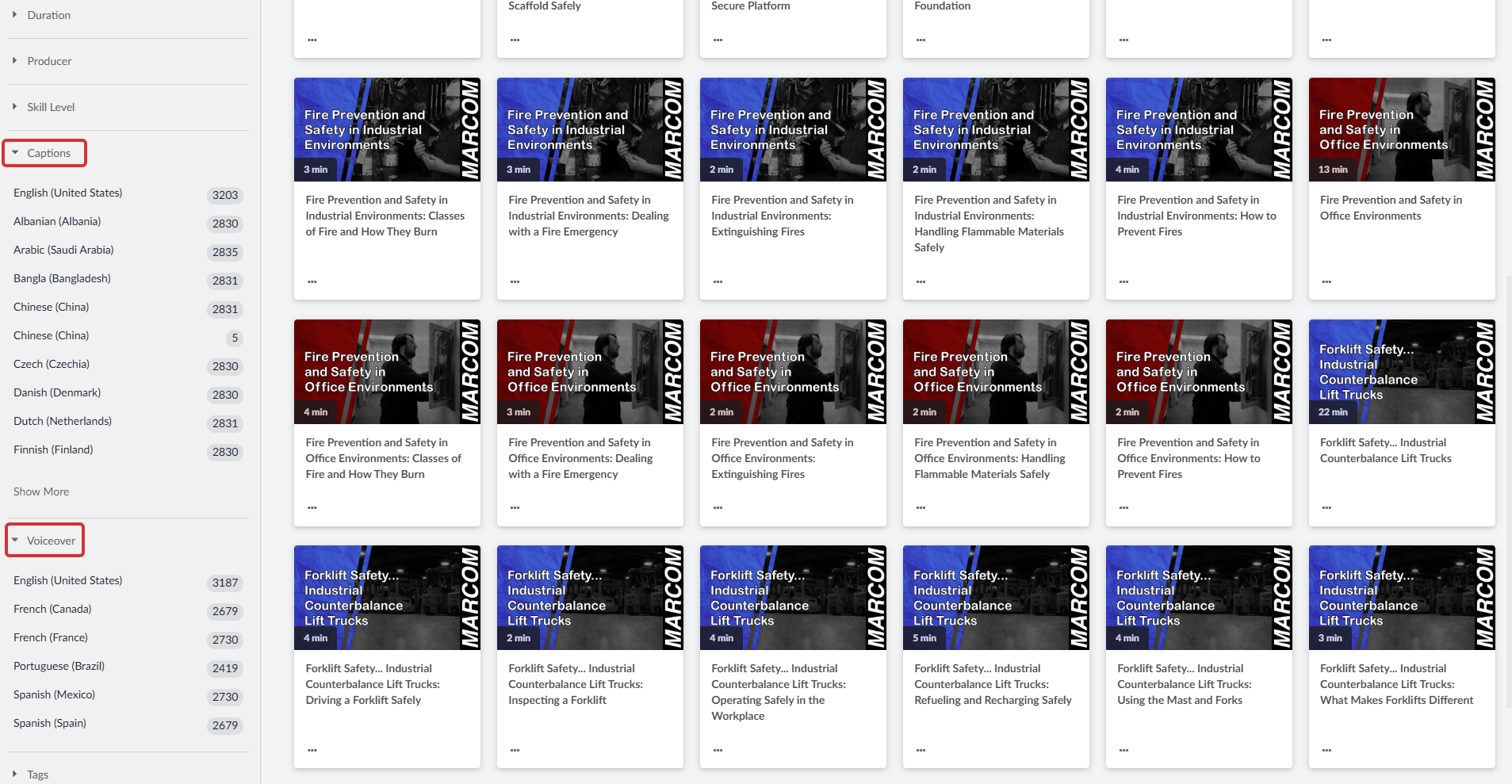
Task: Open menu for Driving a Forklift Safely card
Action: [312, 750]
